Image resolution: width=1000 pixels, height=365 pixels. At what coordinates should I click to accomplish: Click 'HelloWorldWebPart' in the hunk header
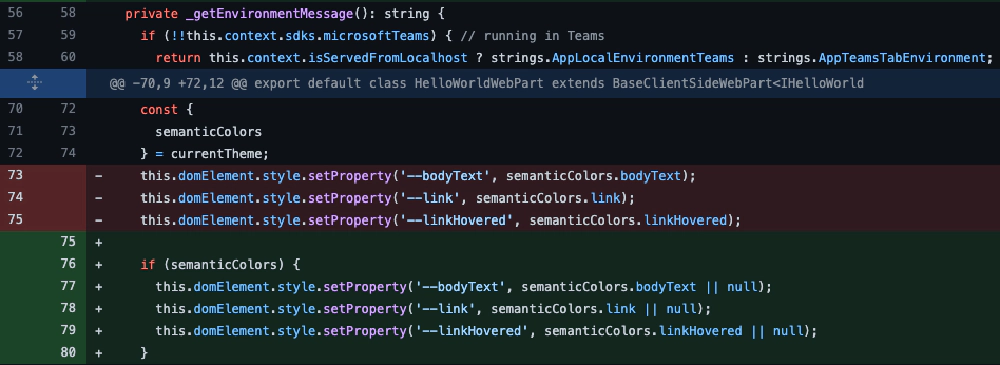(478, 83)
